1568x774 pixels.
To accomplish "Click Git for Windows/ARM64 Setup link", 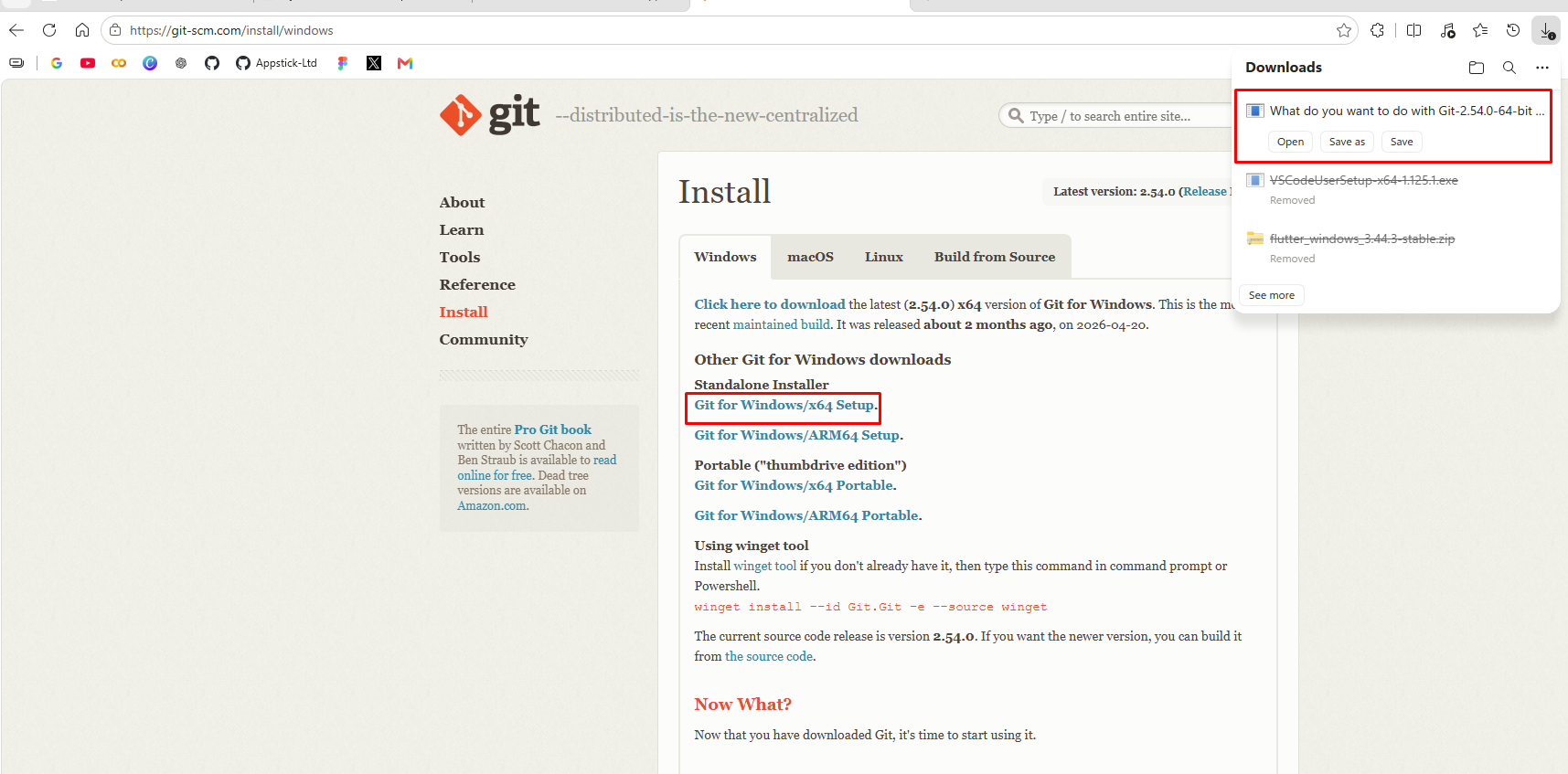I will coord(796,435).
